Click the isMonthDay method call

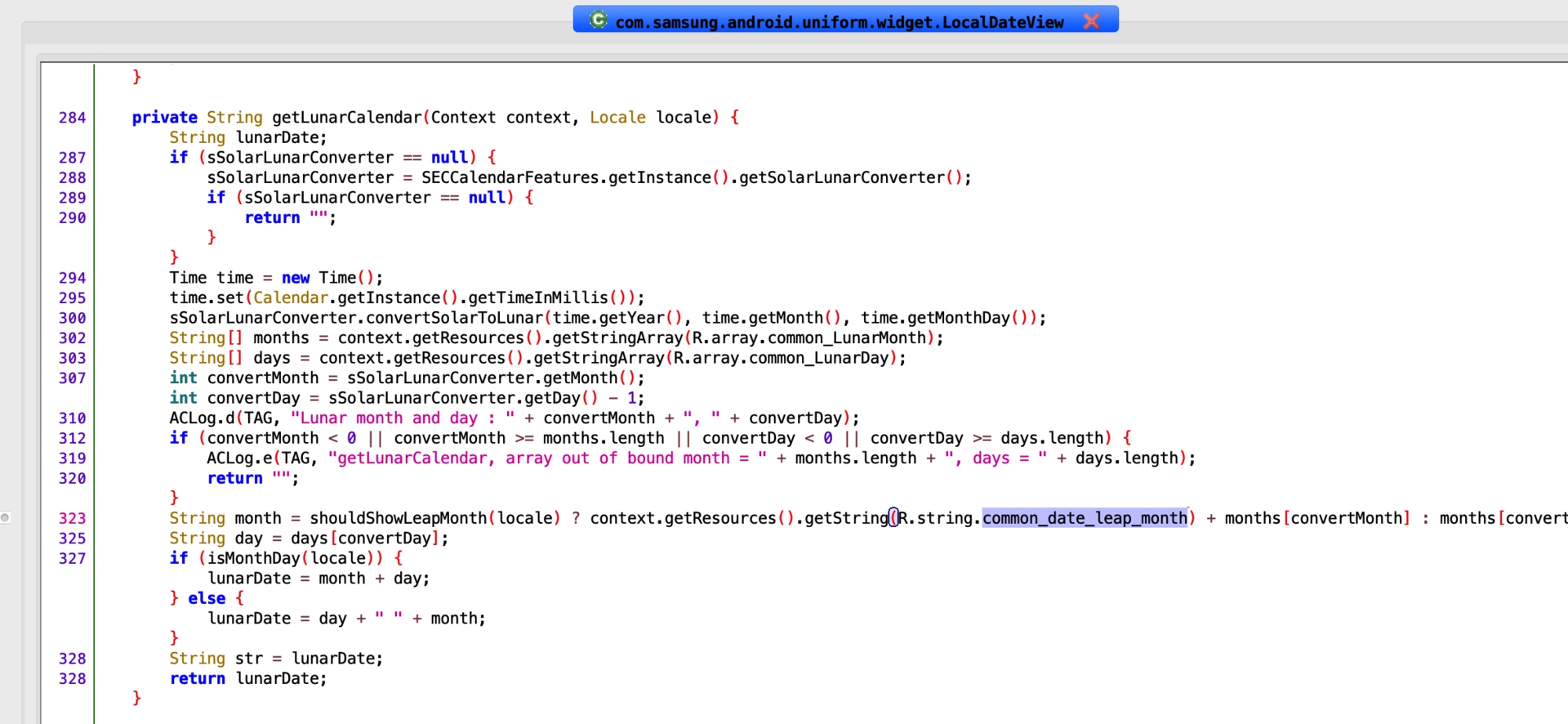pyautogui.click(x=253, y=558)
